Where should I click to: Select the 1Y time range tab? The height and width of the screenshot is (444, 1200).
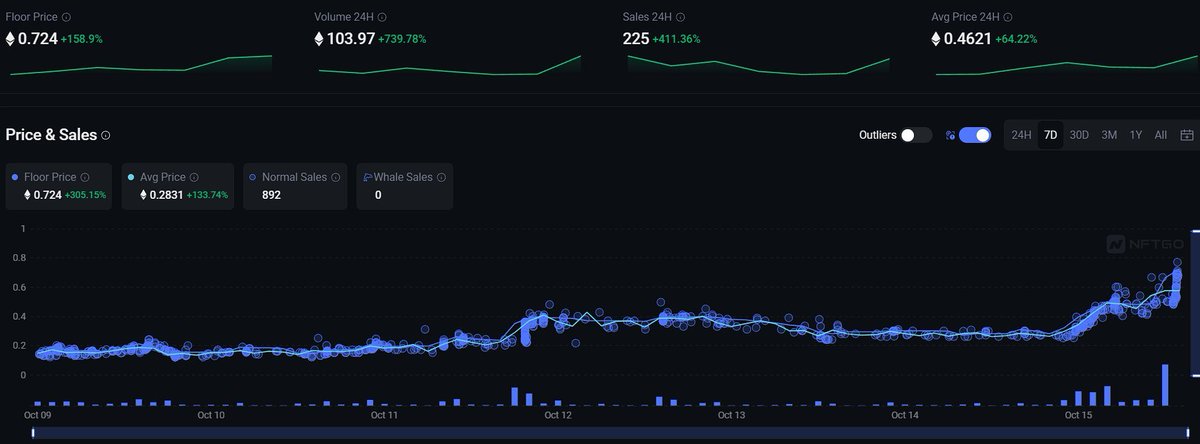click(1136, 135)
